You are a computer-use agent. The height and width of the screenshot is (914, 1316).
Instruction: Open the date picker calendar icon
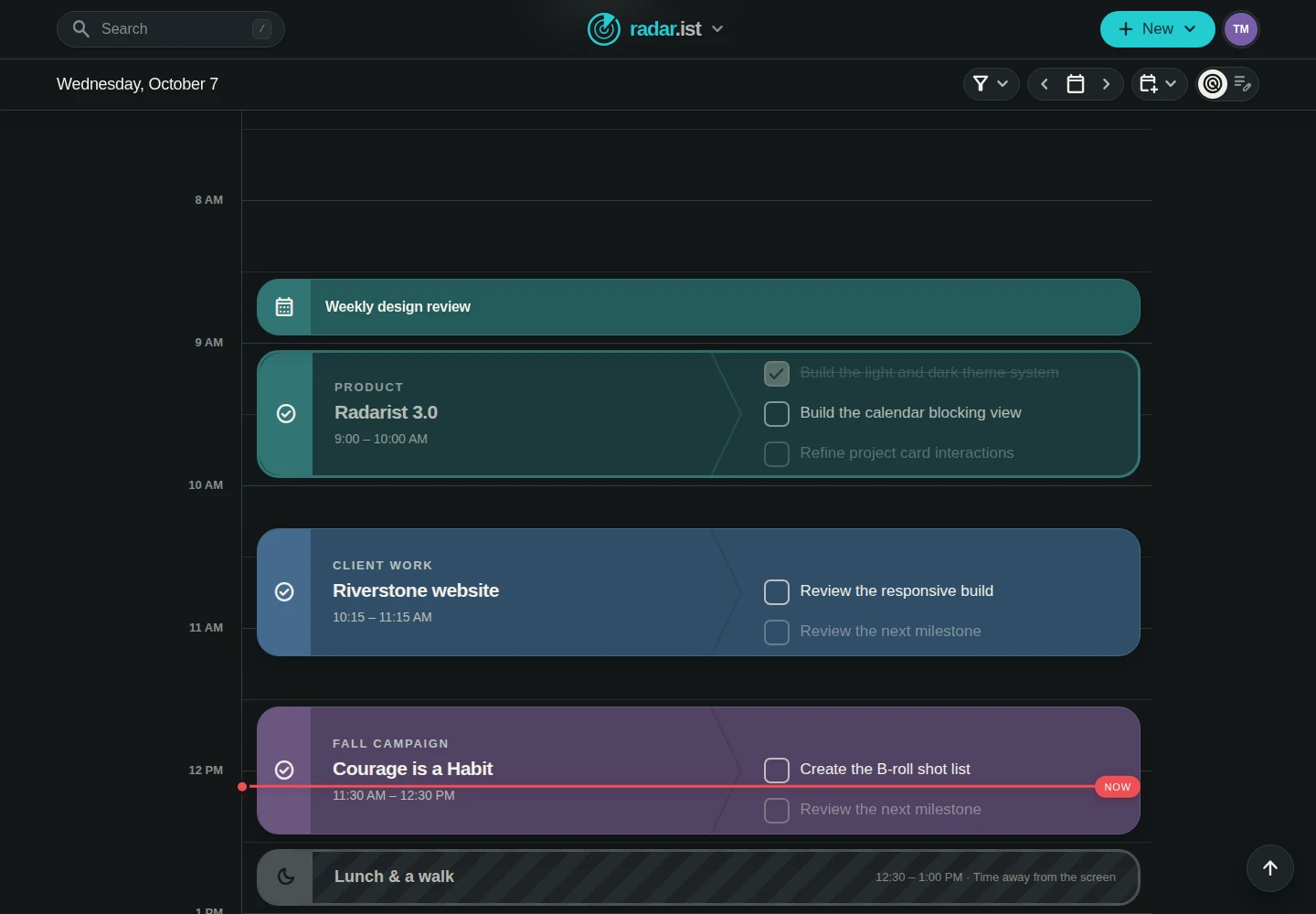click(1076, 84)
